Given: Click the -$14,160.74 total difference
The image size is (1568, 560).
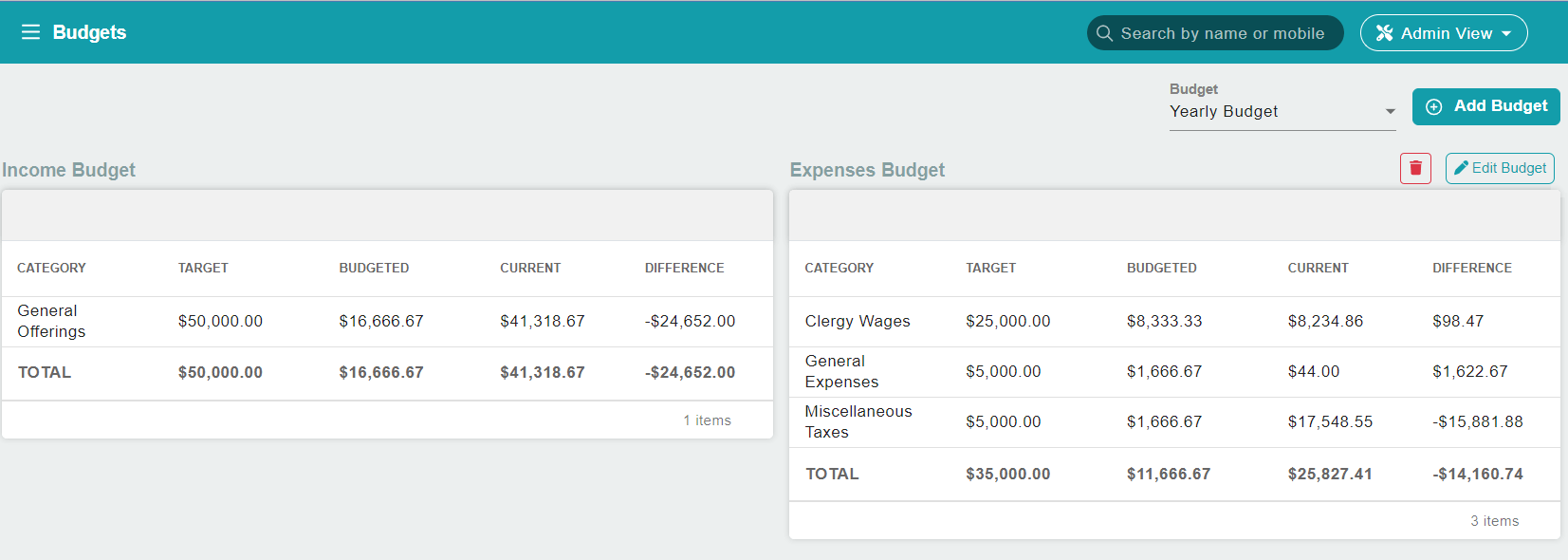Looking at the screenshot, I should (1478, 475).
